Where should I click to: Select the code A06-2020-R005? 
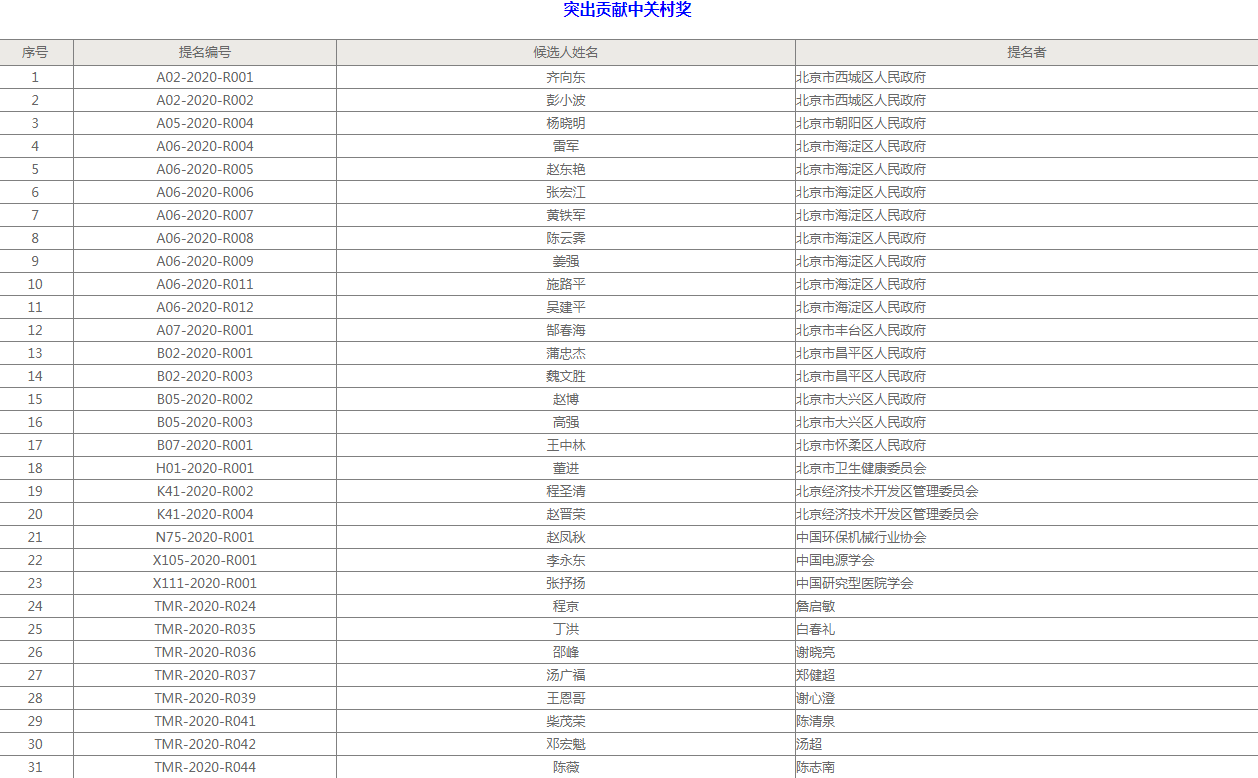tap(205, 169)
